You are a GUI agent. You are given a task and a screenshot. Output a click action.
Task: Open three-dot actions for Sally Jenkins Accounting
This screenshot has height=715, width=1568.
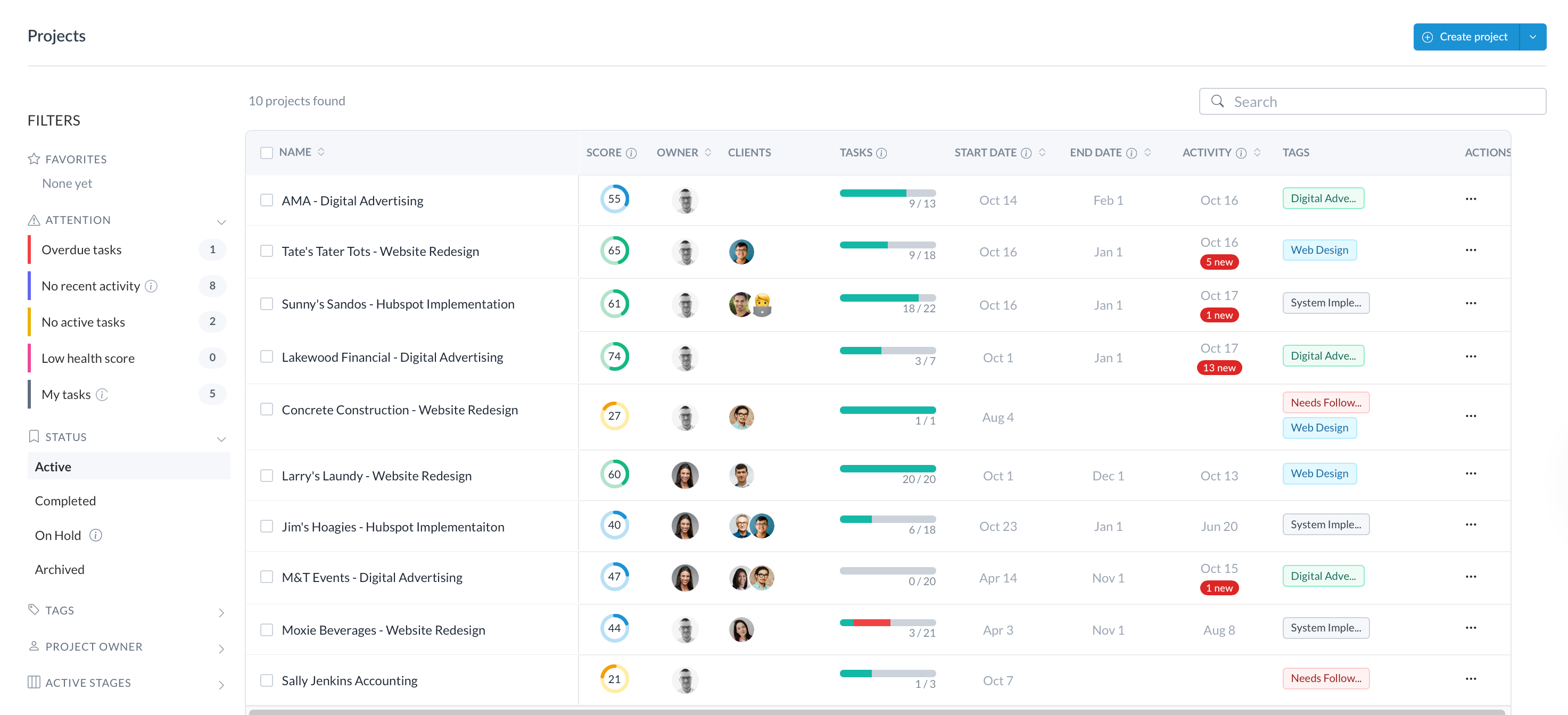click(x=1470, y=678)
